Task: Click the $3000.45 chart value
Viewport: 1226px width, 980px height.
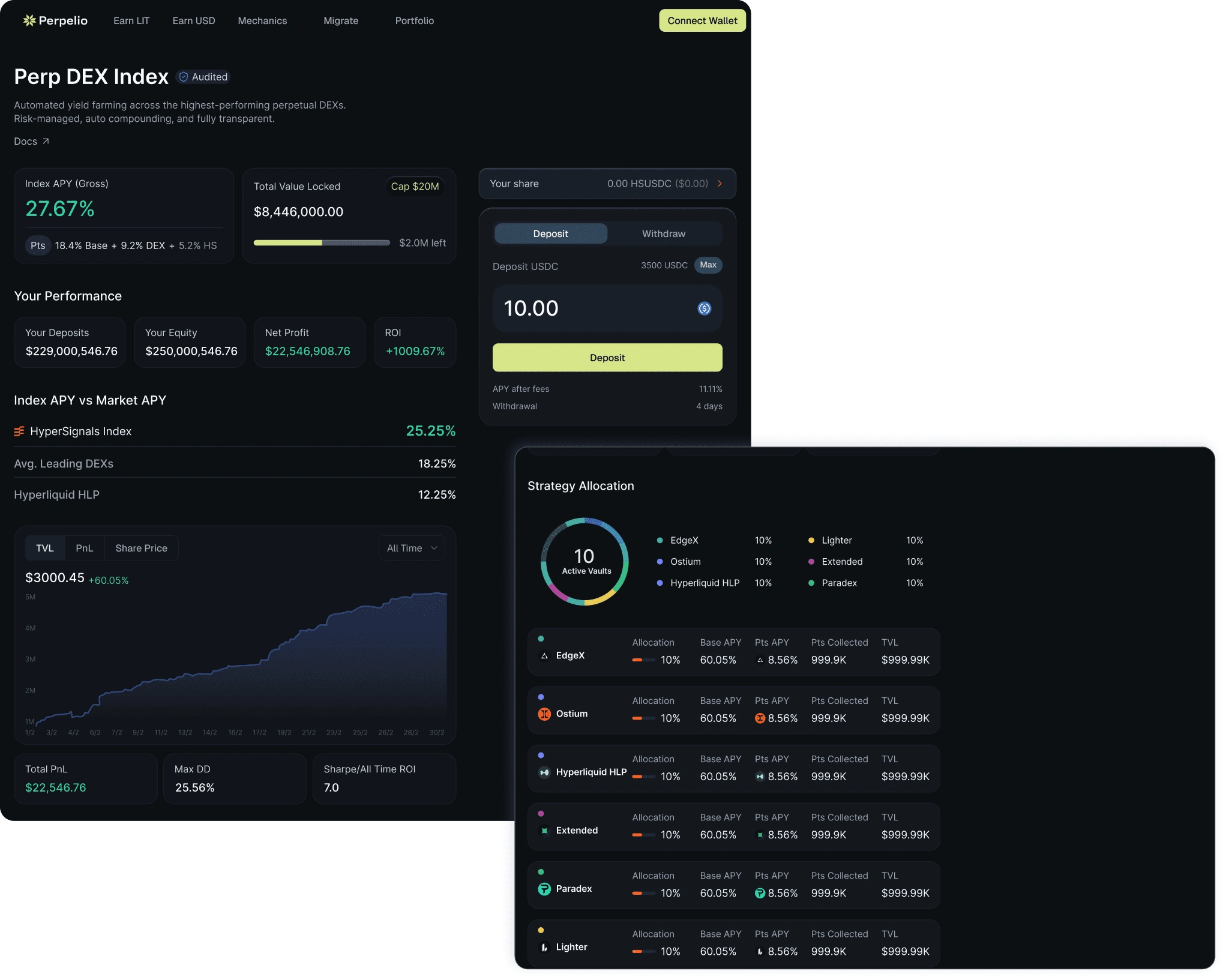Action: 55,577
